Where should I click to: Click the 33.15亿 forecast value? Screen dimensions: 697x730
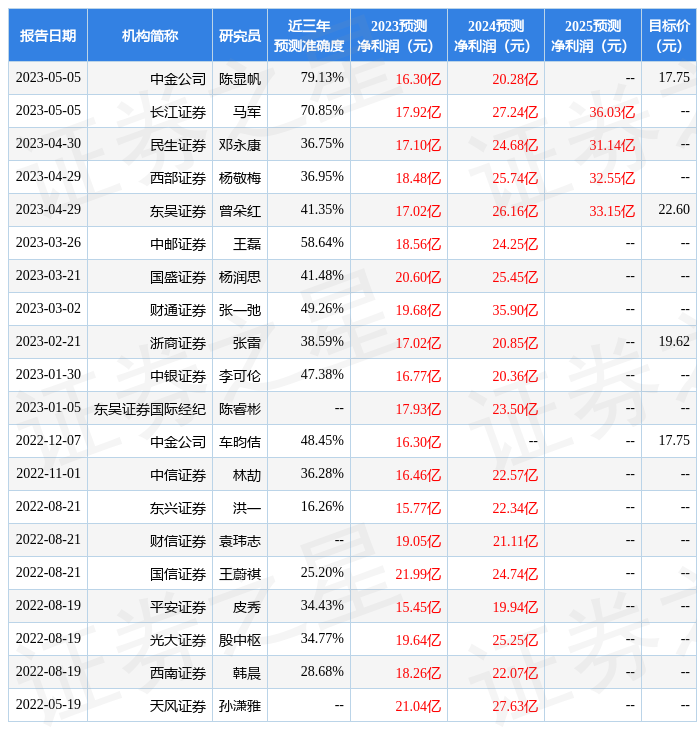click(x=612, y=211)
